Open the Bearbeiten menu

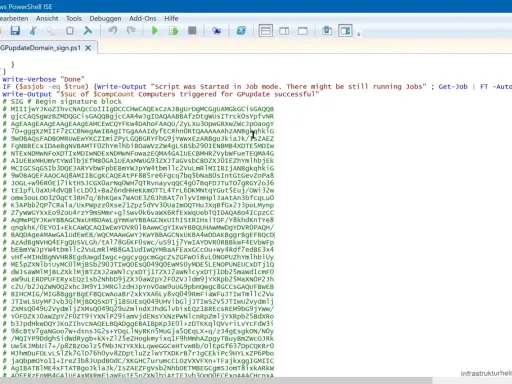pyautogui.click(x=14, y=18)
